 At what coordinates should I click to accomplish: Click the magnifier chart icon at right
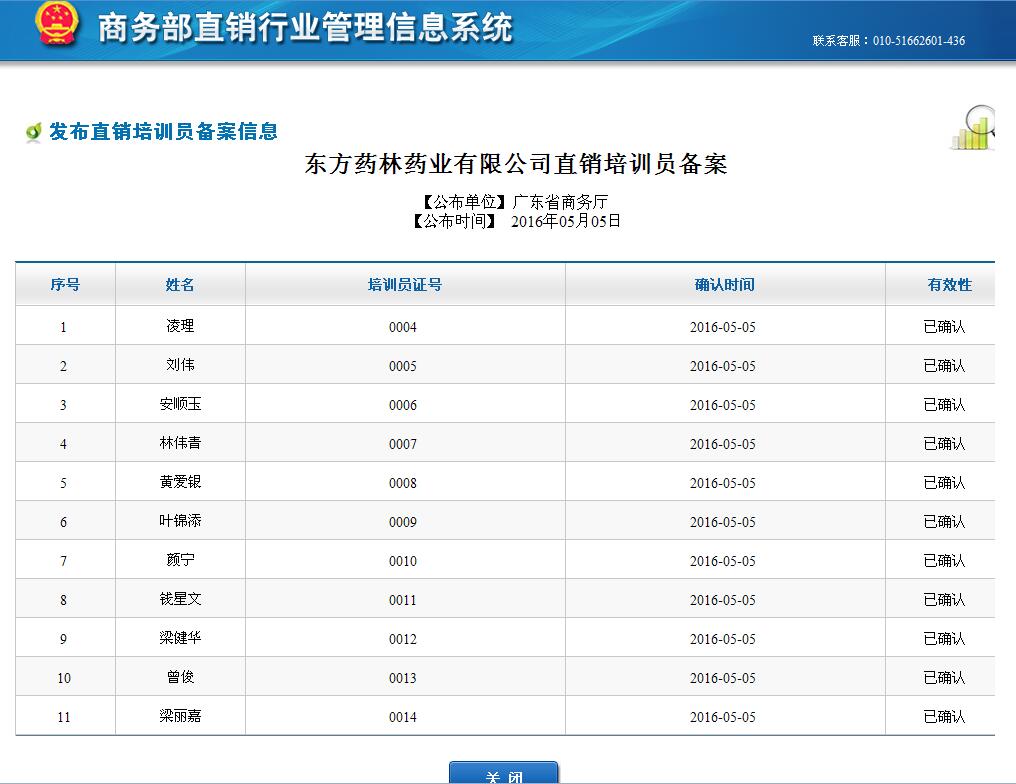pyautogui.click(x=974, y=128)
